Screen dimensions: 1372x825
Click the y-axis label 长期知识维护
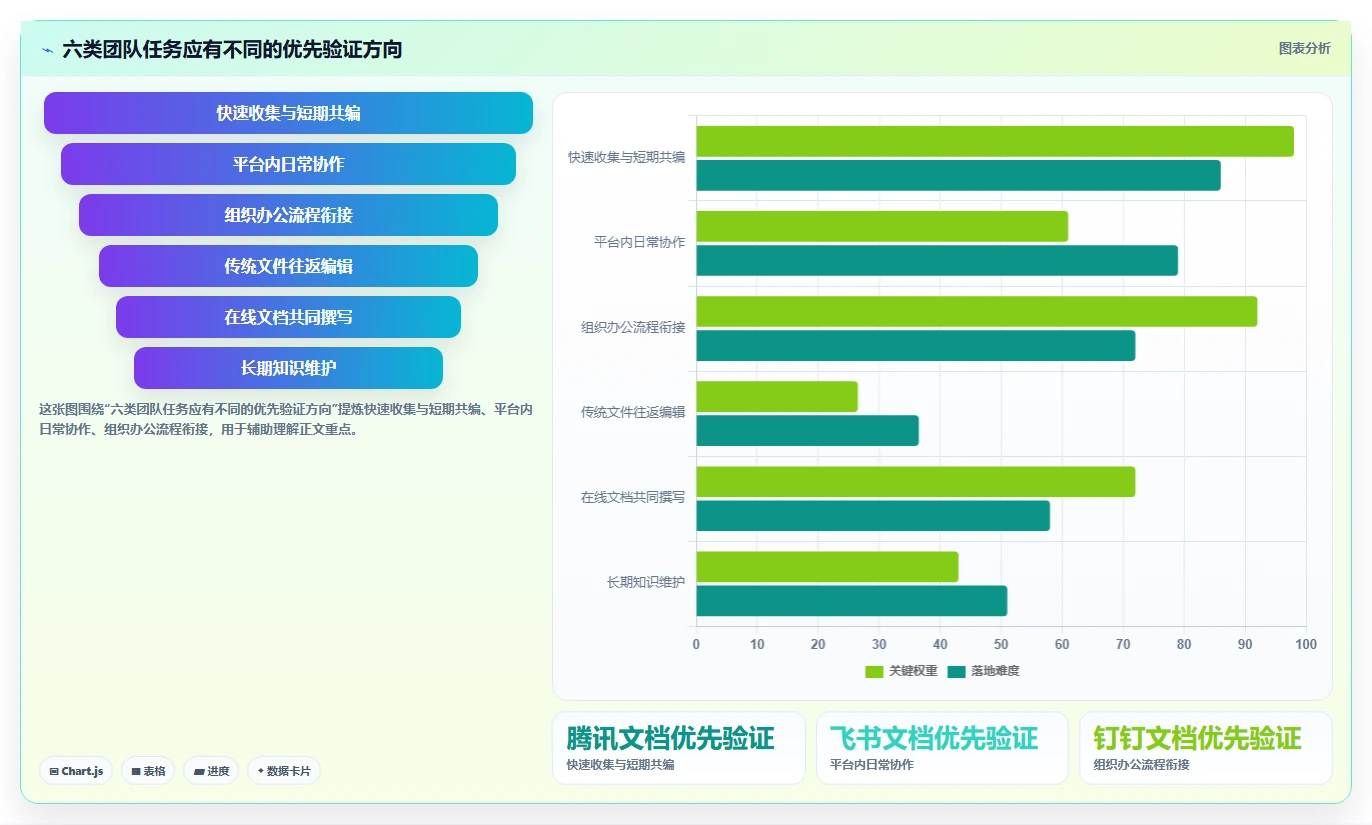pyautogui.click(x=646, y=582)
